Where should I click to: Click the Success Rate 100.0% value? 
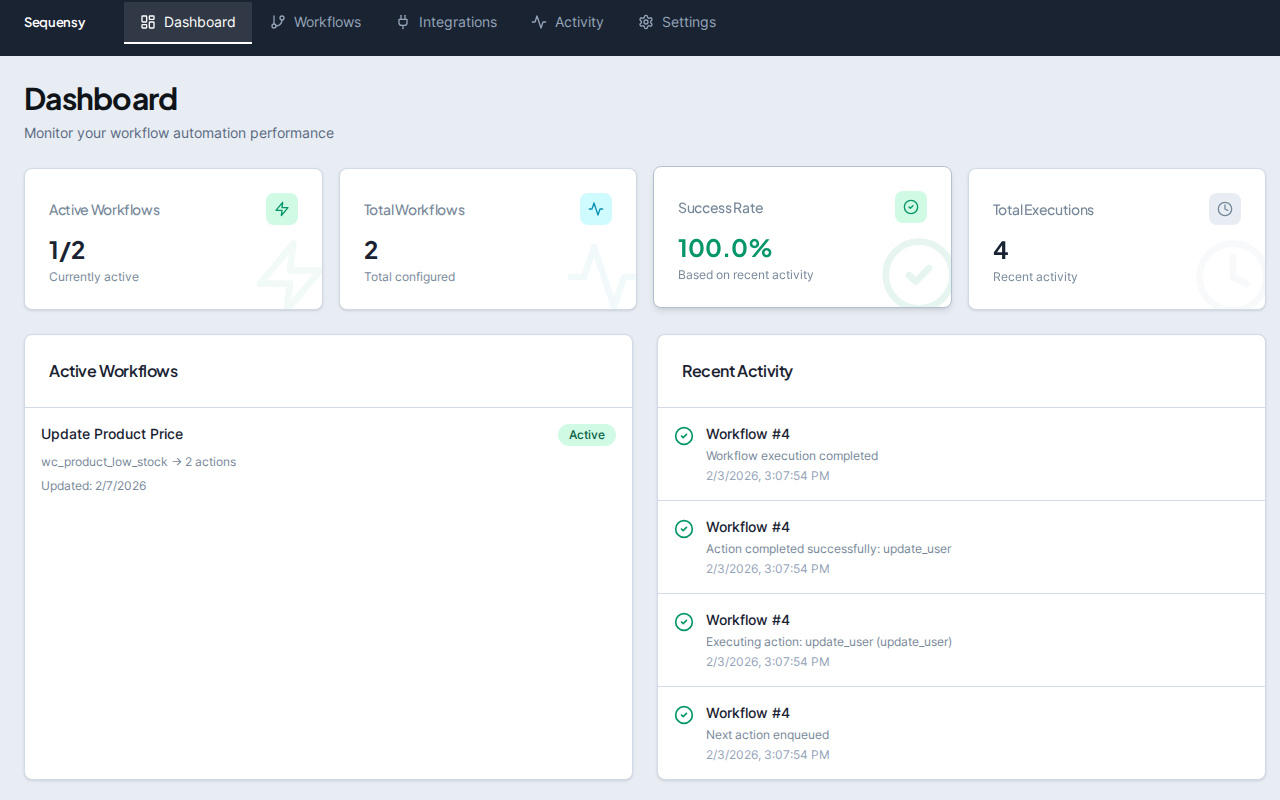725,248
